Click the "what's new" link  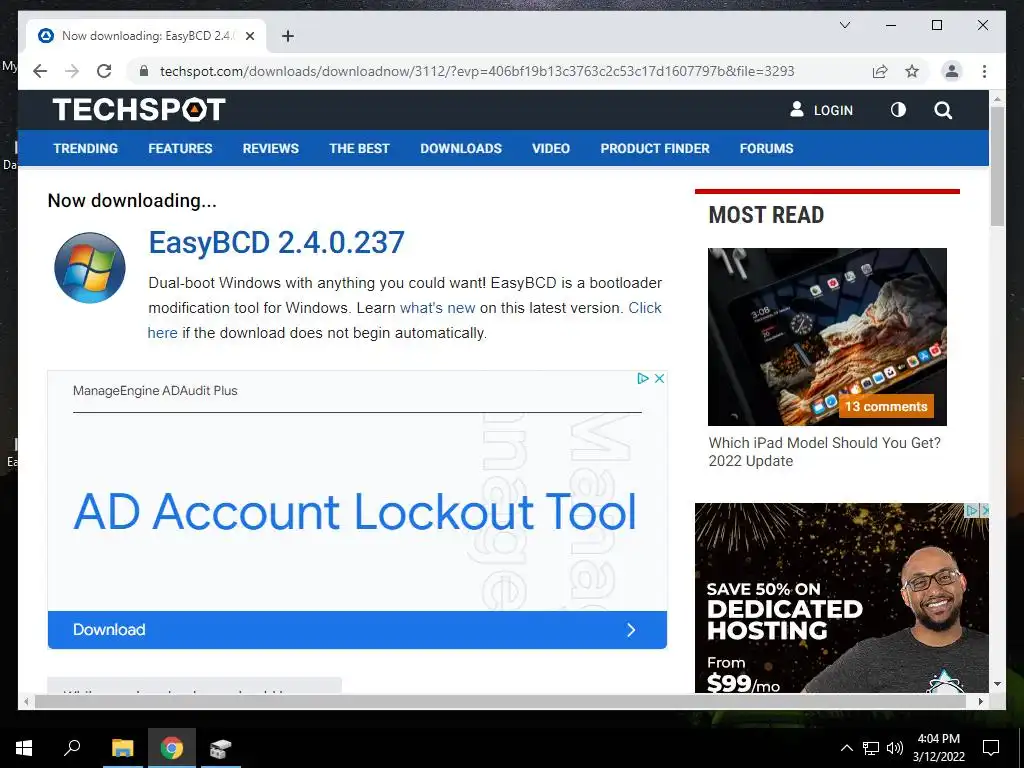coord(437,308)
